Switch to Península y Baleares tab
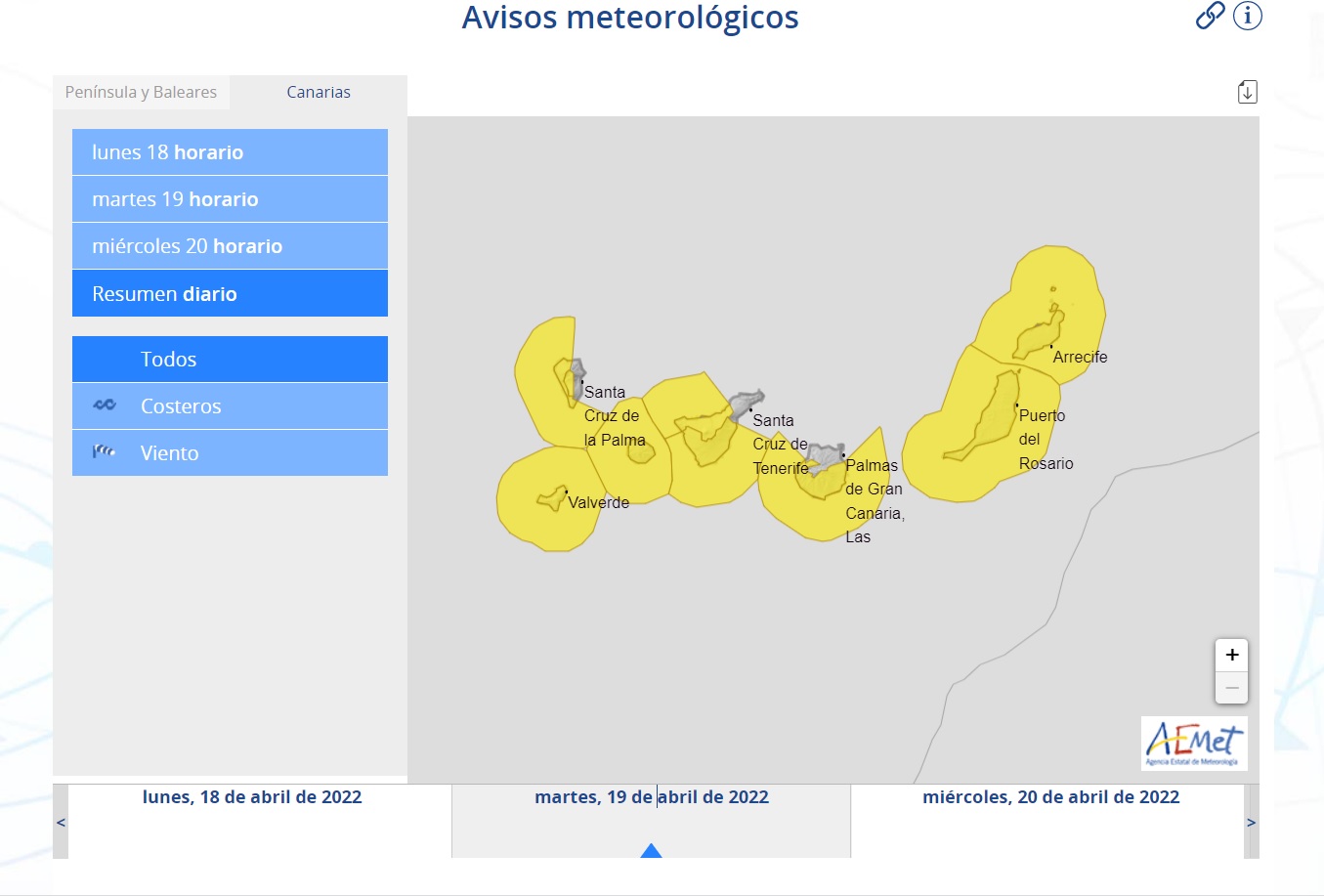This screenshot has width=1324, height=896. coord(141,92)
